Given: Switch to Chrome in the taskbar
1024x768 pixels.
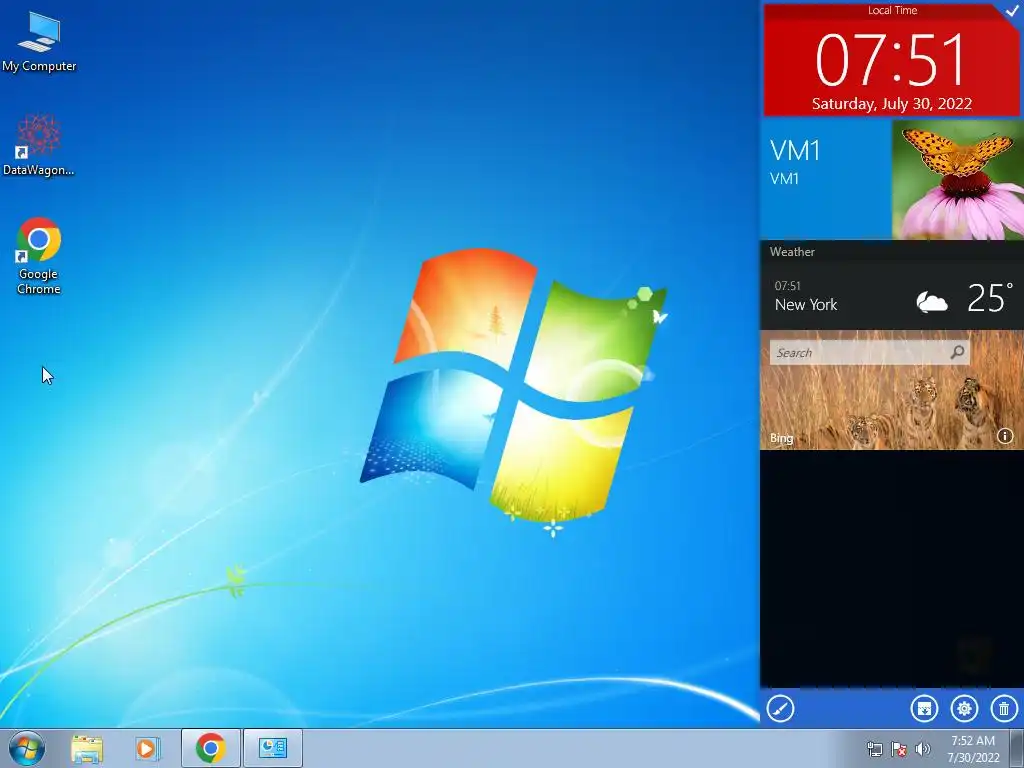Looking at the screenshot, I should coord(210,748).
